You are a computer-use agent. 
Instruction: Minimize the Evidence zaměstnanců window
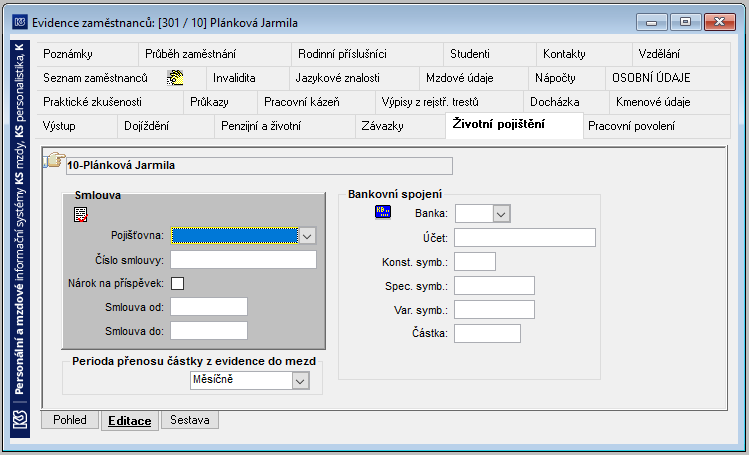coord(652,22)
